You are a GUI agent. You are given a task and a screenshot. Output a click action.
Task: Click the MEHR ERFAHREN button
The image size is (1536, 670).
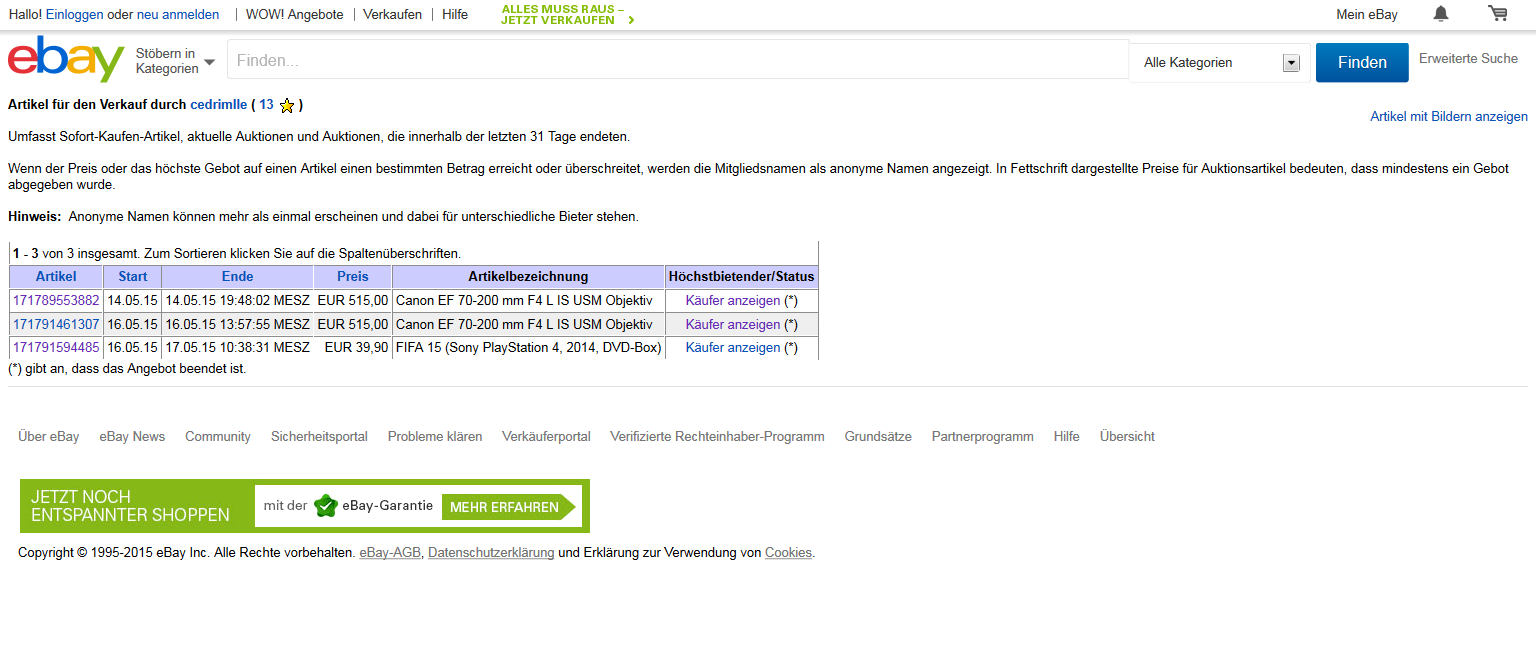[504, 507]
